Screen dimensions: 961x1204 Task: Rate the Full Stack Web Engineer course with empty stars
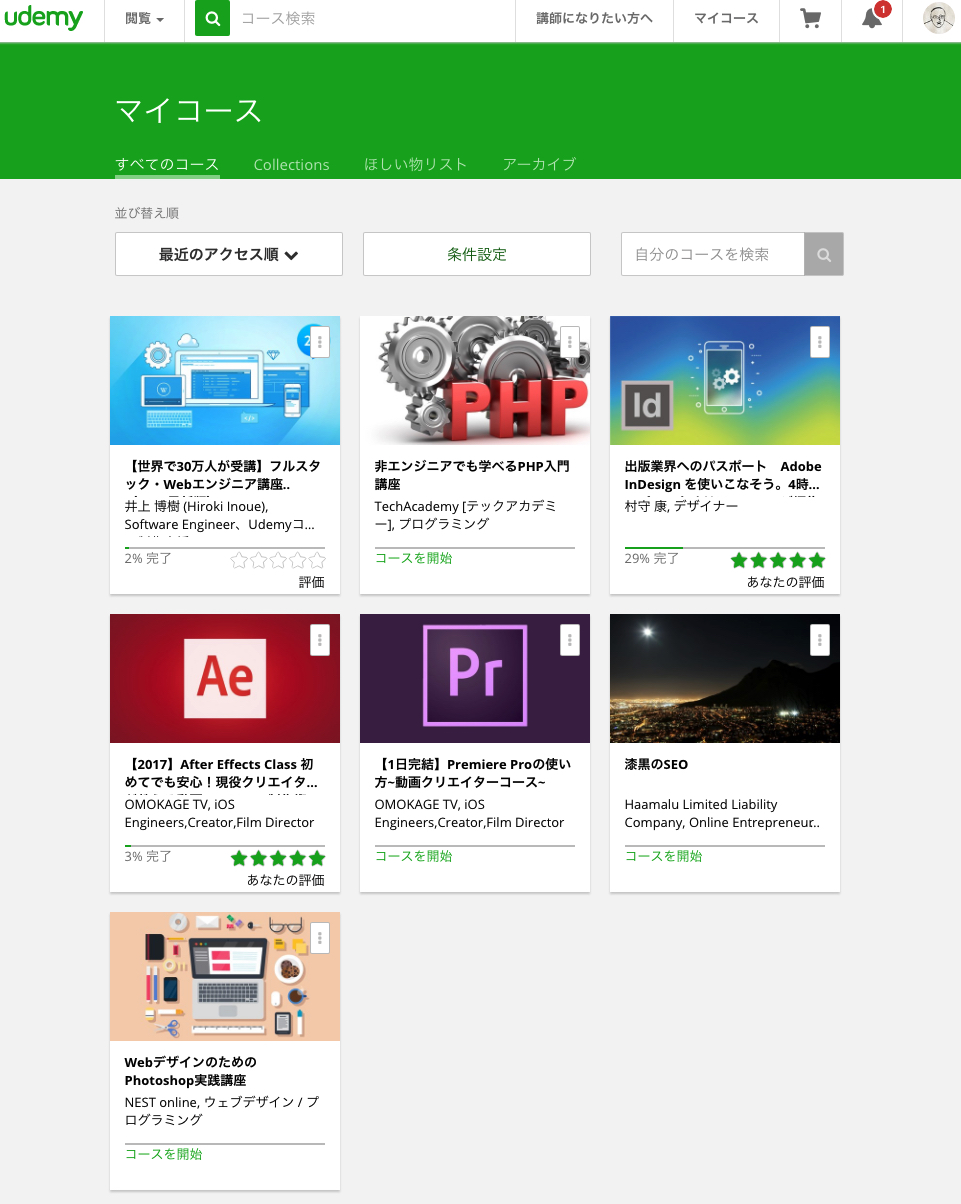coord(278,560)
